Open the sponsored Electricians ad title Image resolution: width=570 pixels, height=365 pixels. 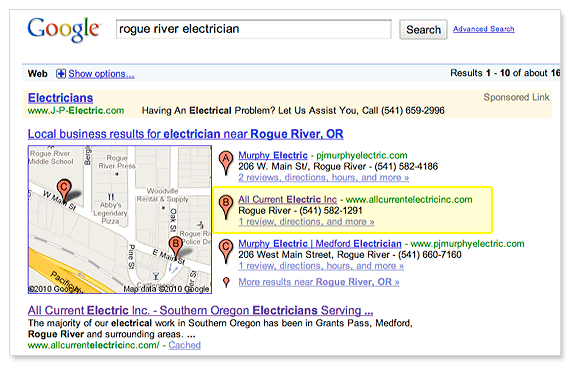[60, 98]
